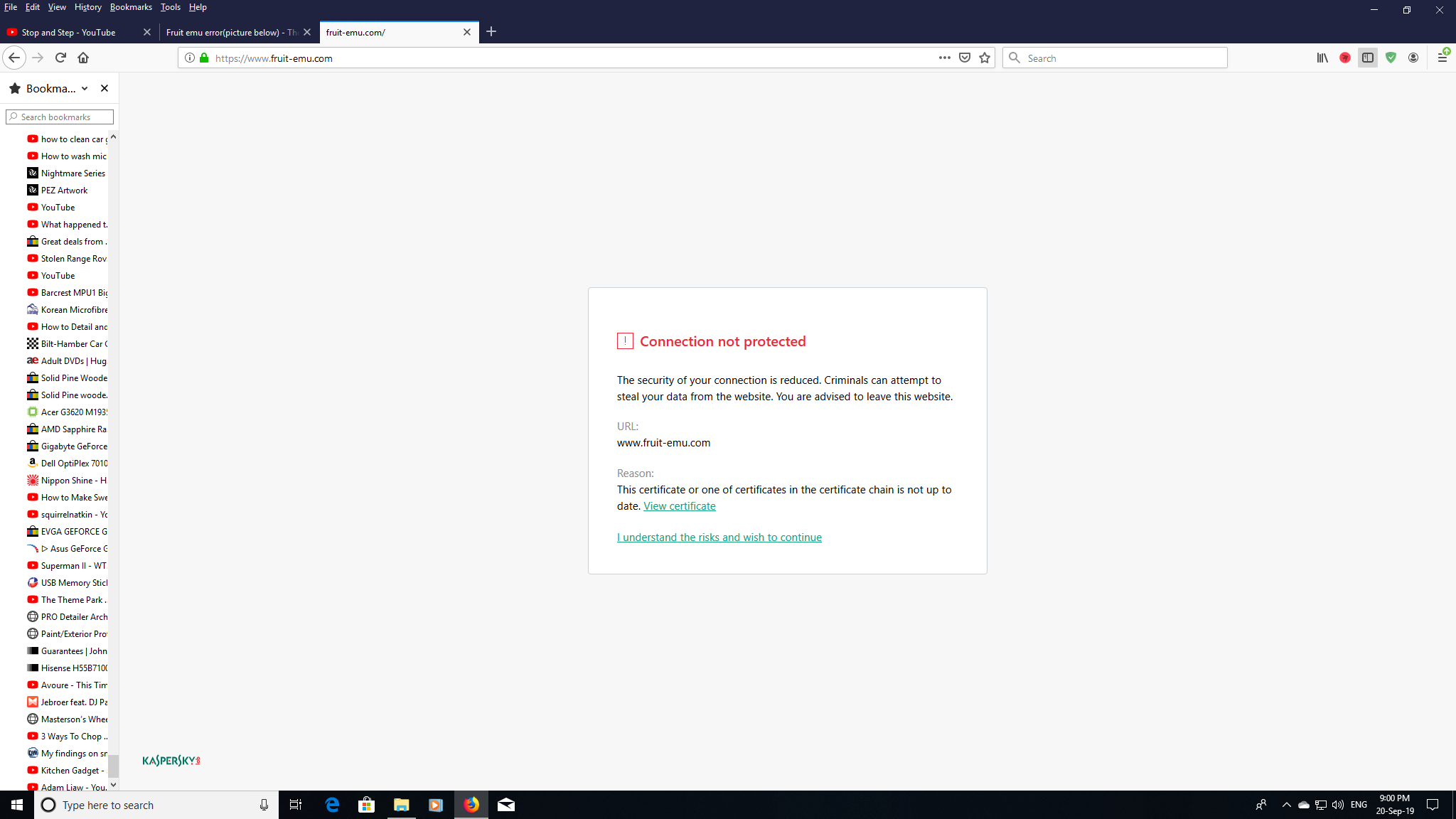
Task: Save page to Pocket
Action: point(965,58)
